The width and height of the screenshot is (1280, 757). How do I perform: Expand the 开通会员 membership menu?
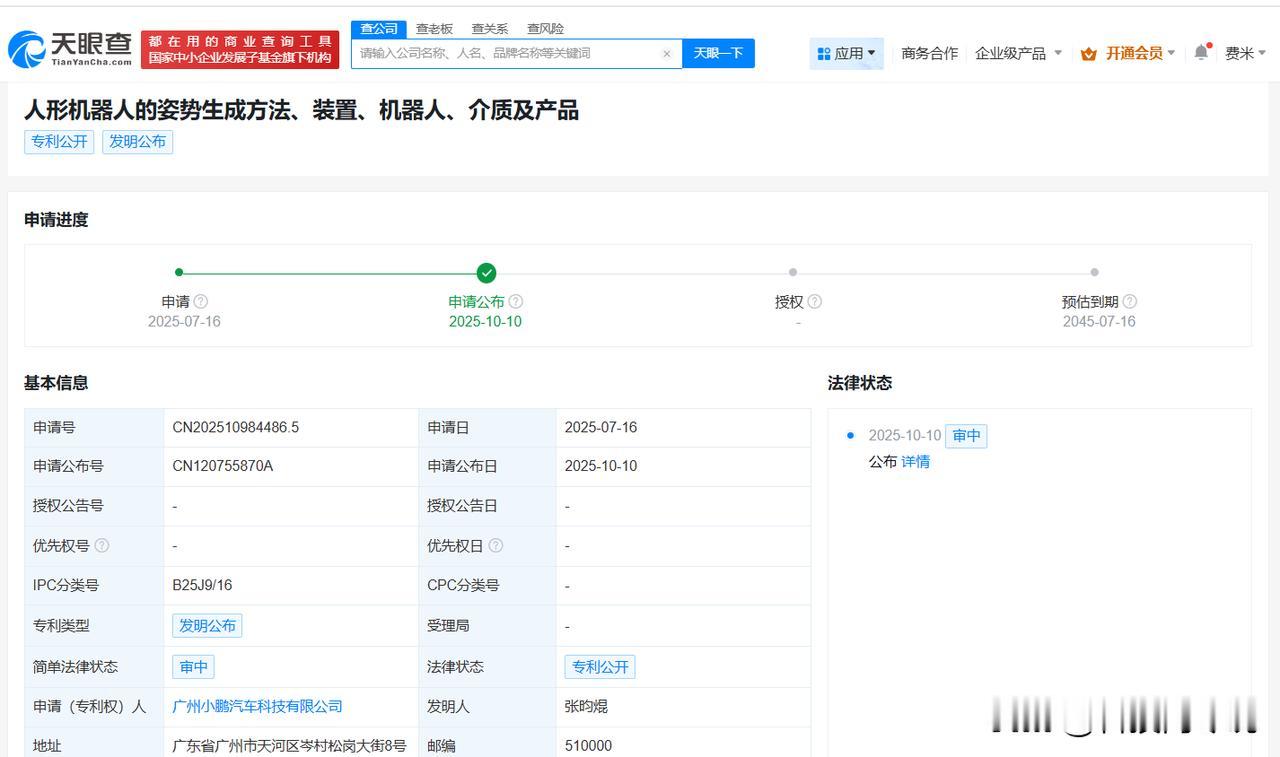[1128, 54]
